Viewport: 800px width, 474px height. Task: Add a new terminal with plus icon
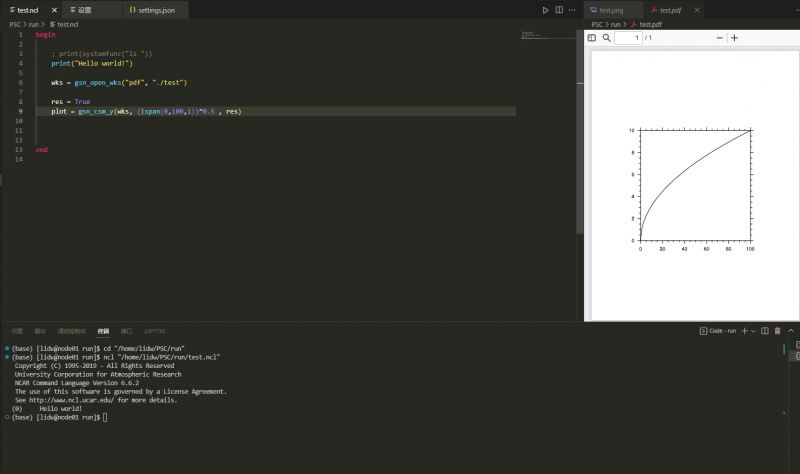743,330
